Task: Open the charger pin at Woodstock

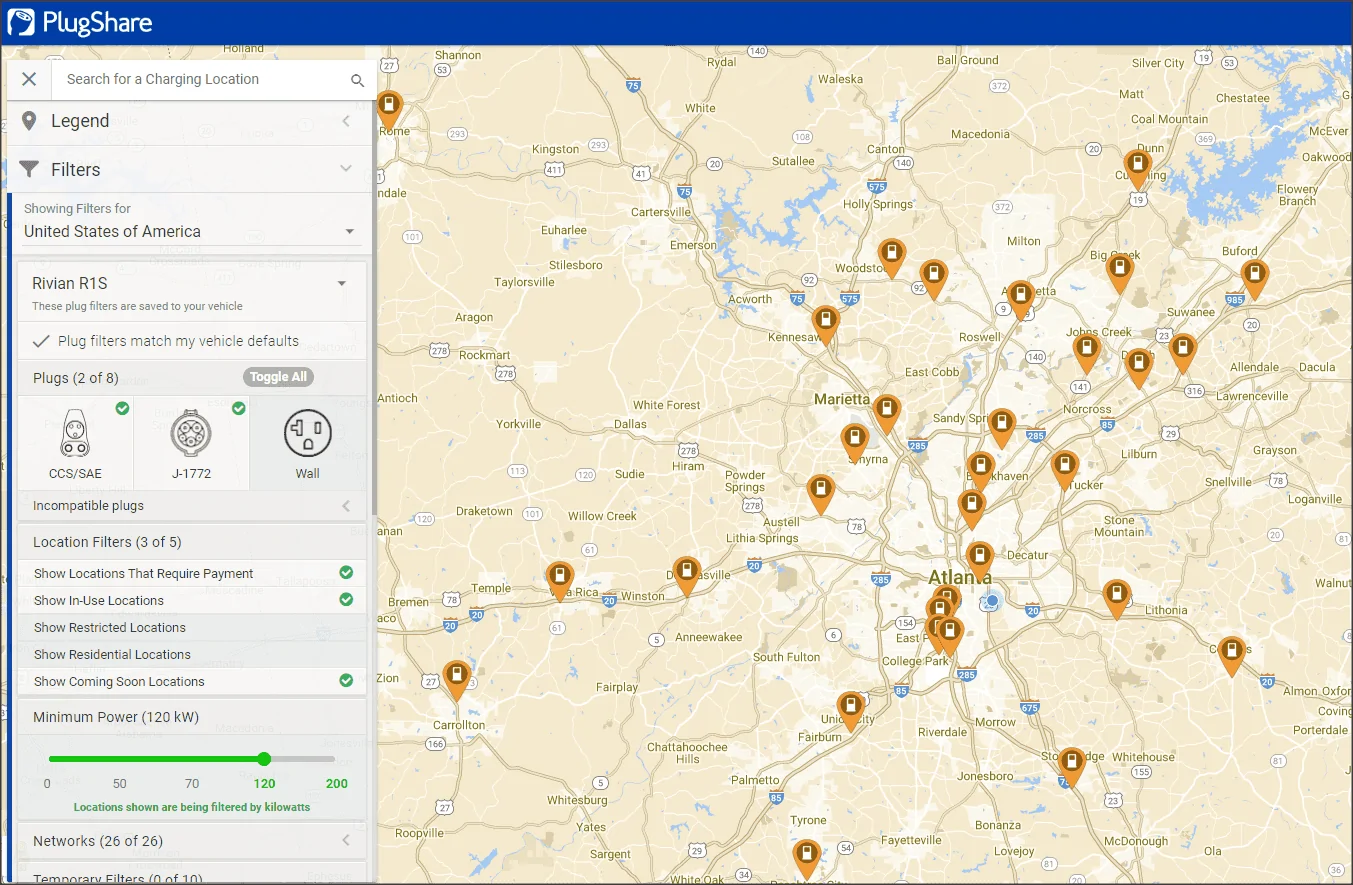Action: click(891, 257)
